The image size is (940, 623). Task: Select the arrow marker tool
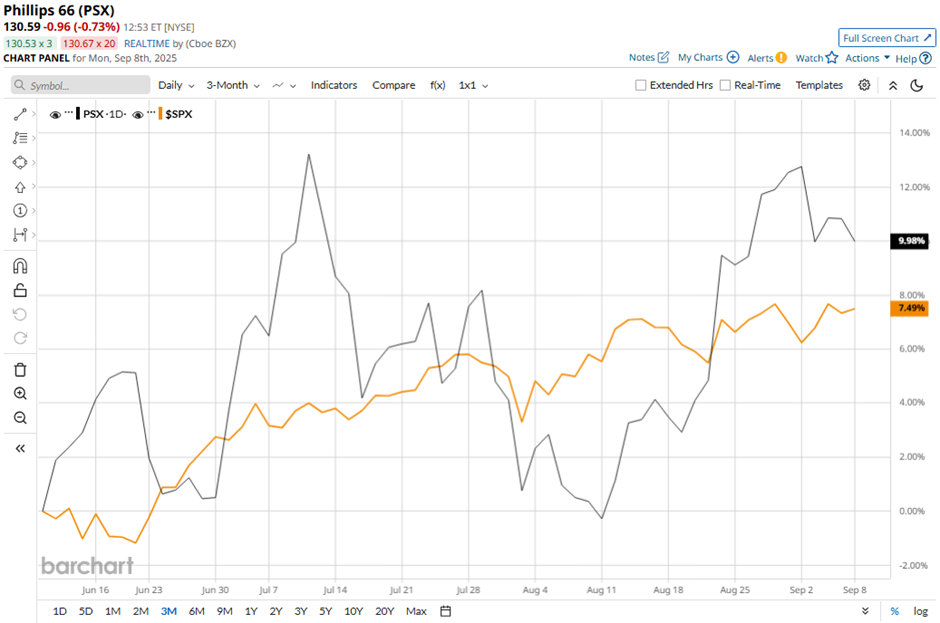tap(20, 187)
